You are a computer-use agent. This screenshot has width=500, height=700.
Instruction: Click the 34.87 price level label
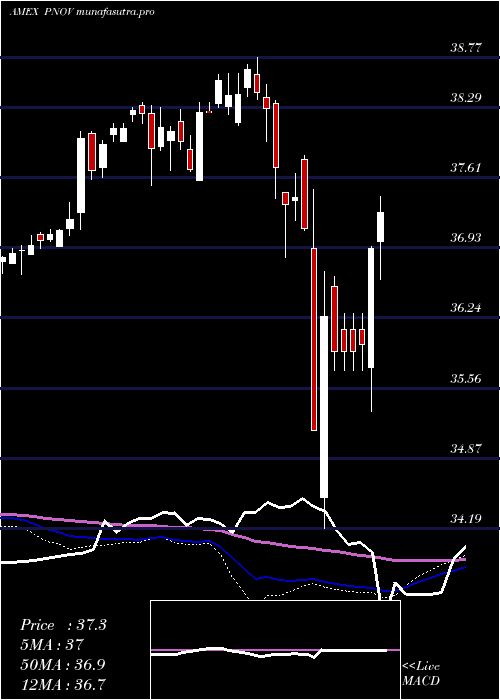466,449
